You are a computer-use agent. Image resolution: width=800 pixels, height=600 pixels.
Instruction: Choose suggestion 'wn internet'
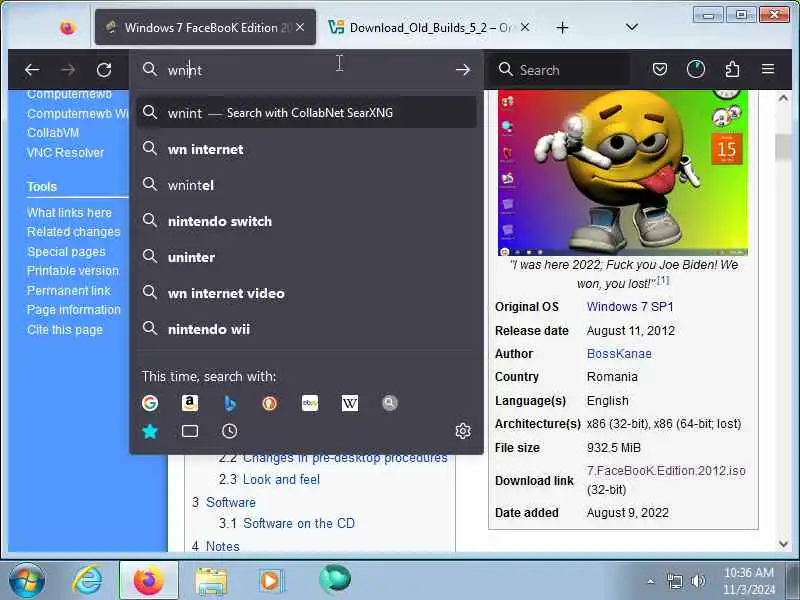306,149
